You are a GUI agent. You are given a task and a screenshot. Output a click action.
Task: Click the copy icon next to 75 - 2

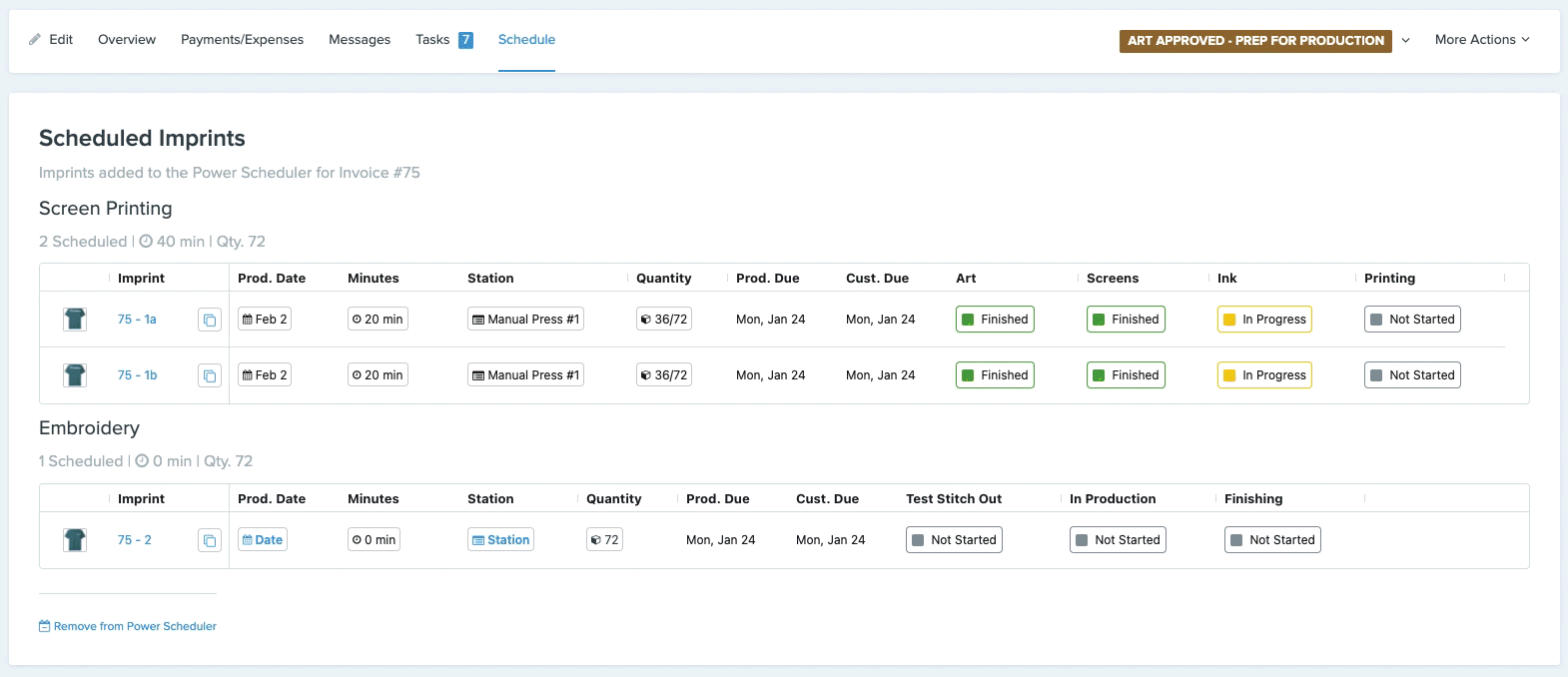pos(209,541)
